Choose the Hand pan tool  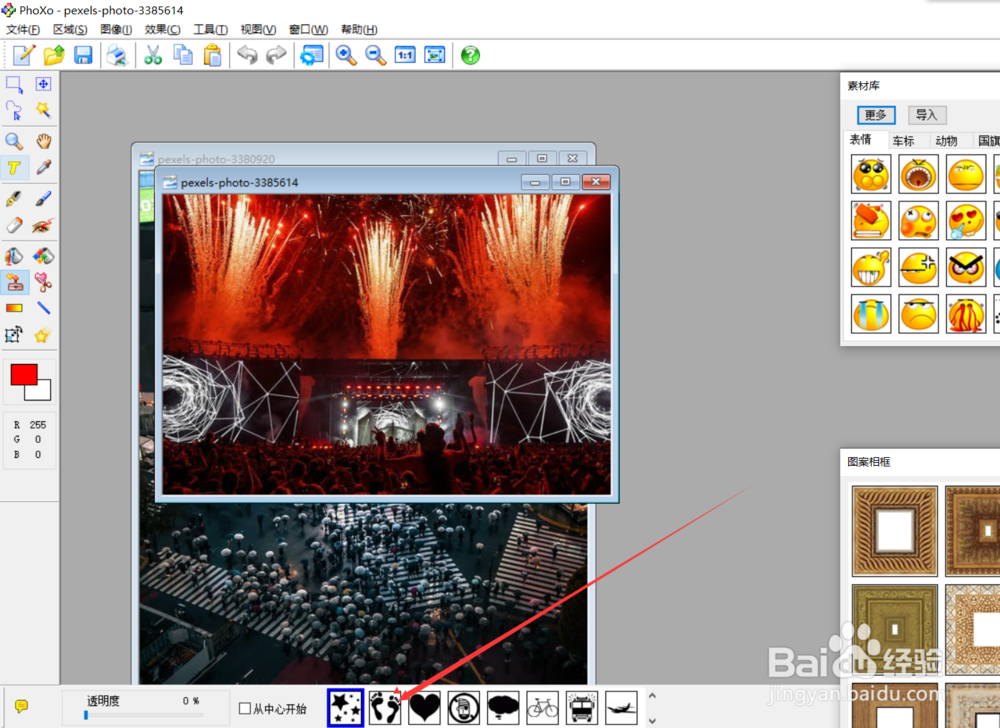click(43, 141)
